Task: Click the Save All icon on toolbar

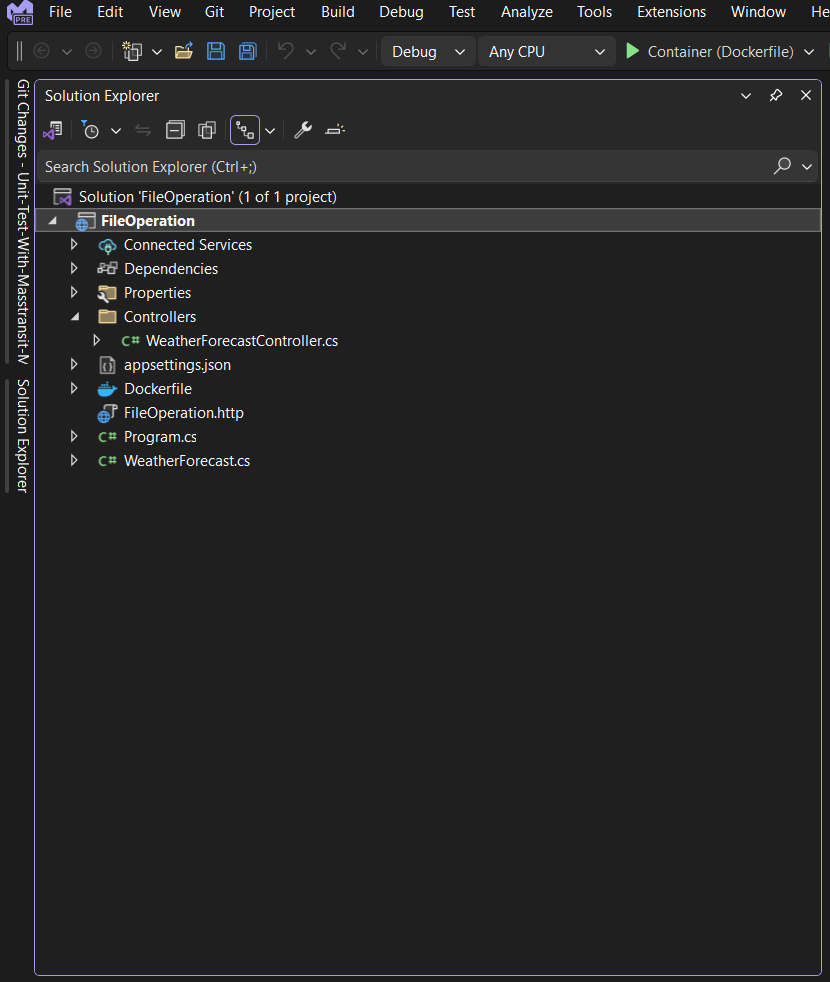Action: [247, 50]
